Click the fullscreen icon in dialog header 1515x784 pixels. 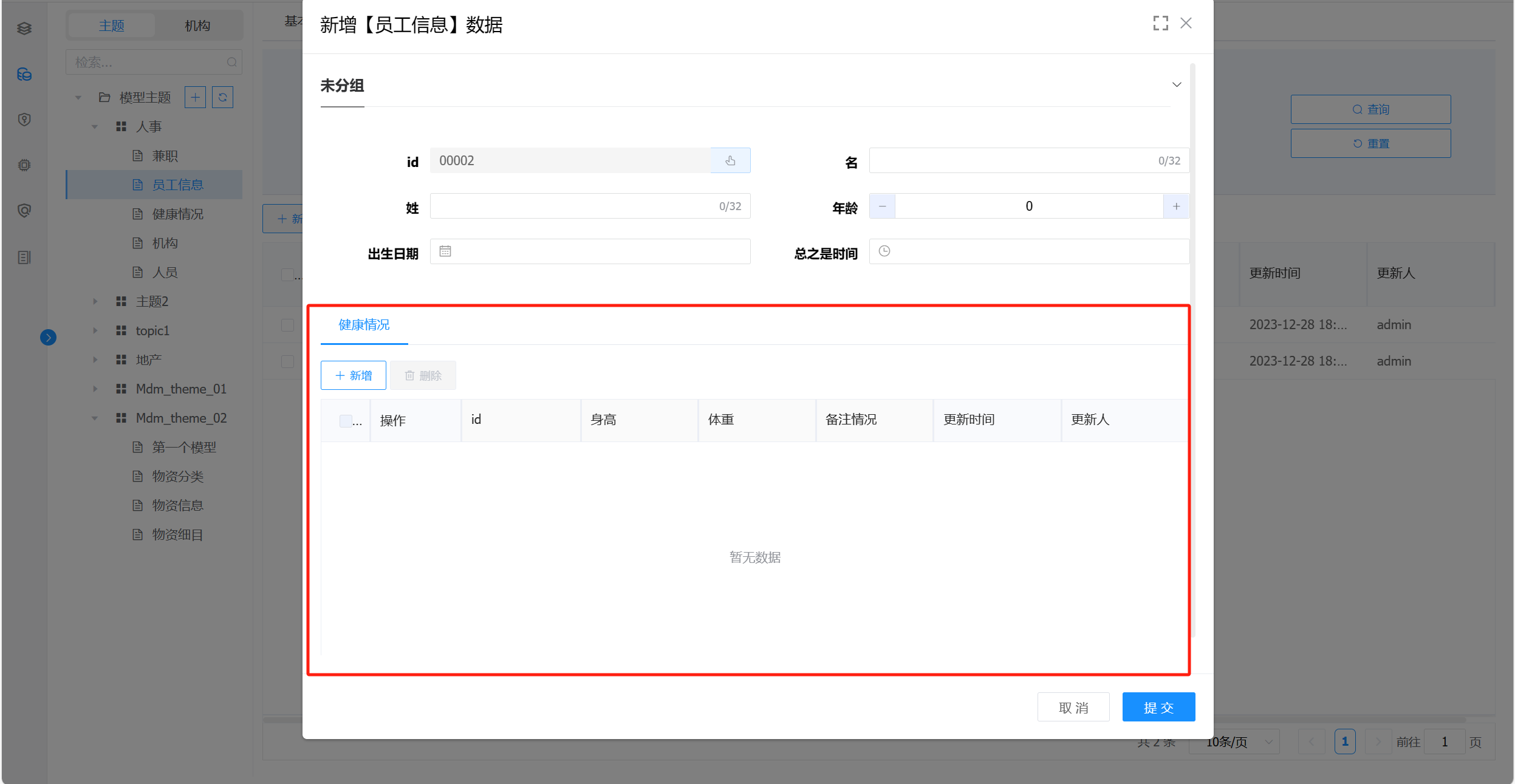pos(1160,23)
